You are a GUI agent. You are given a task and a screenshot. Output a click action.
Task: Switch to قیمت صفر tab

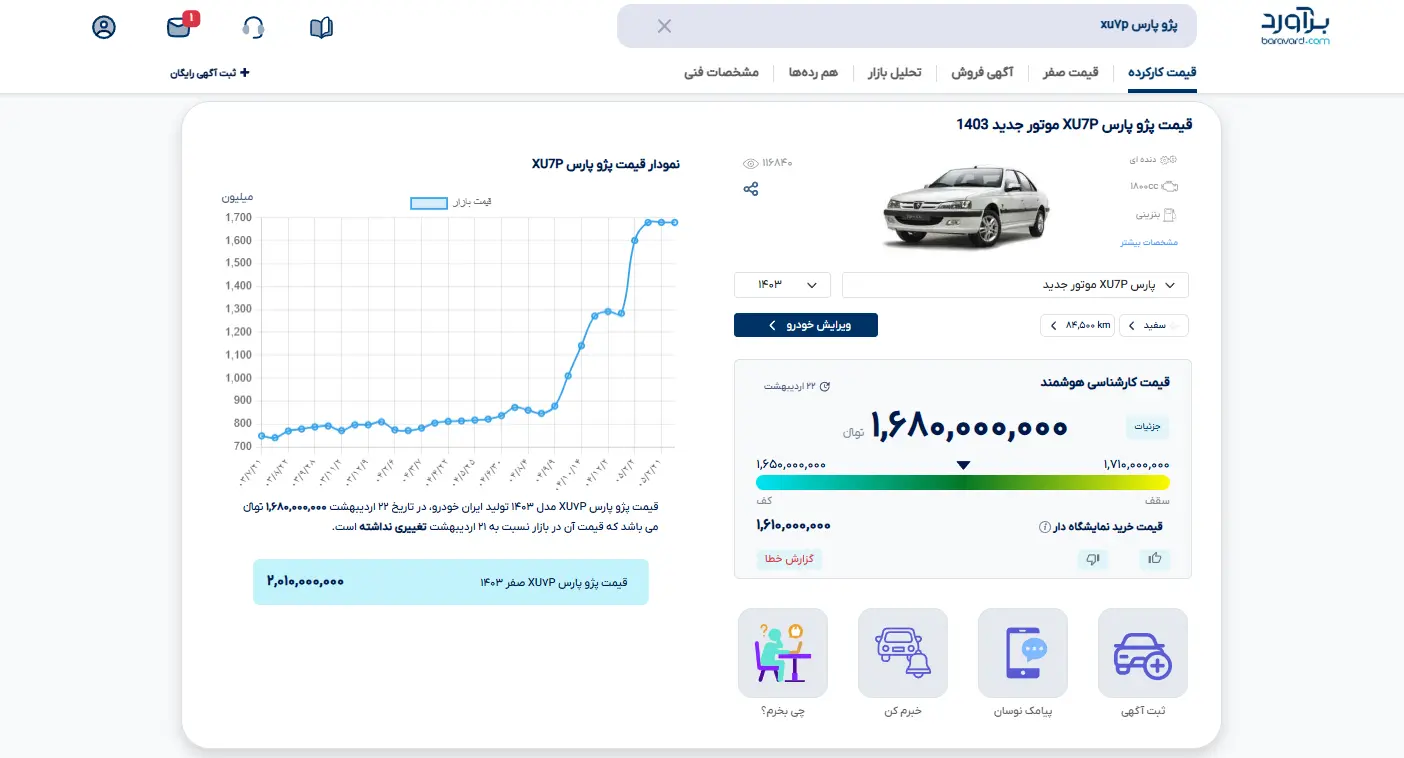point(1071,73)
